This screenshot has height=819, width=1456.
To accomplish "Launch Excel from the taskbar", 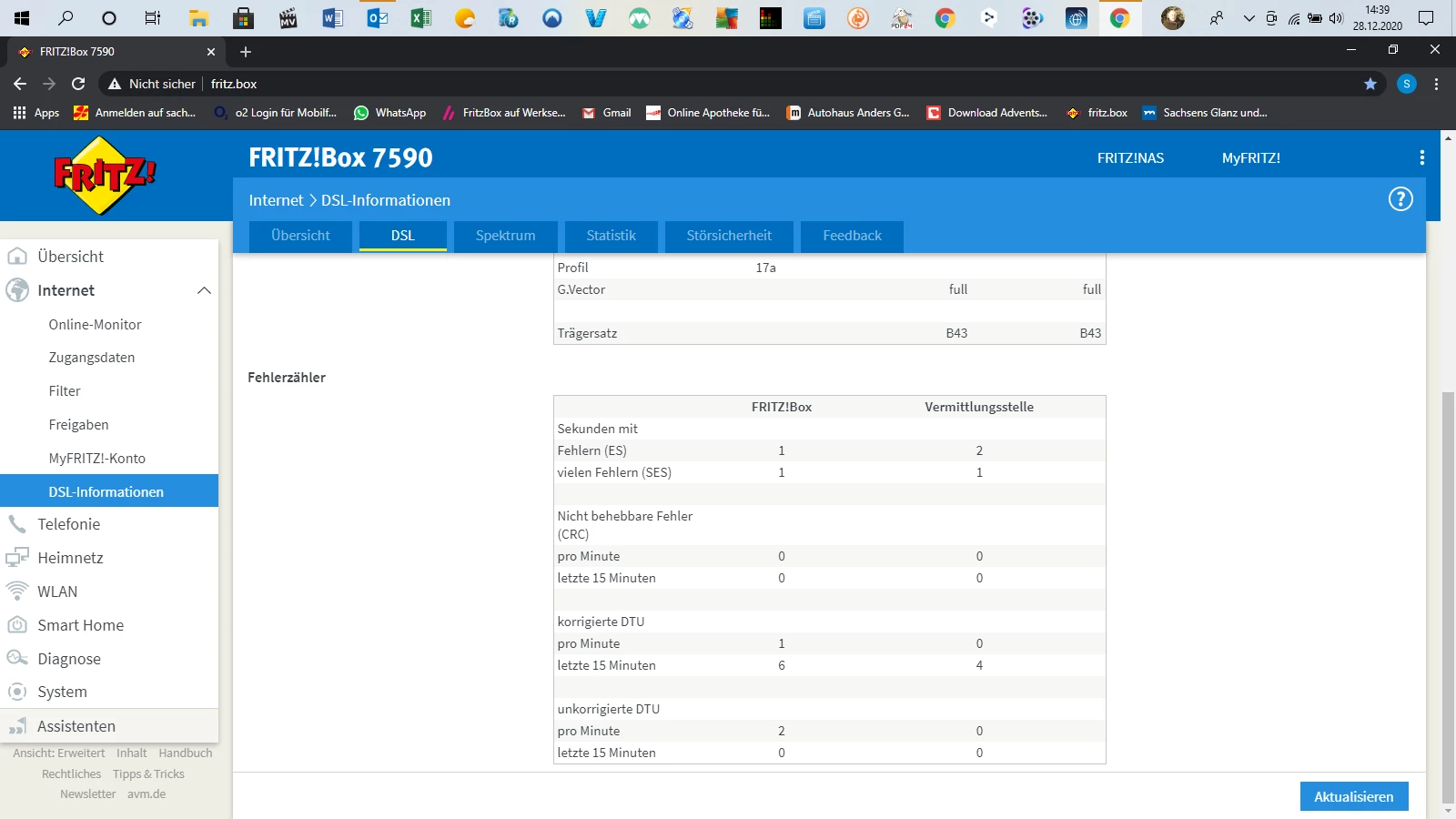I will [420, 18].
